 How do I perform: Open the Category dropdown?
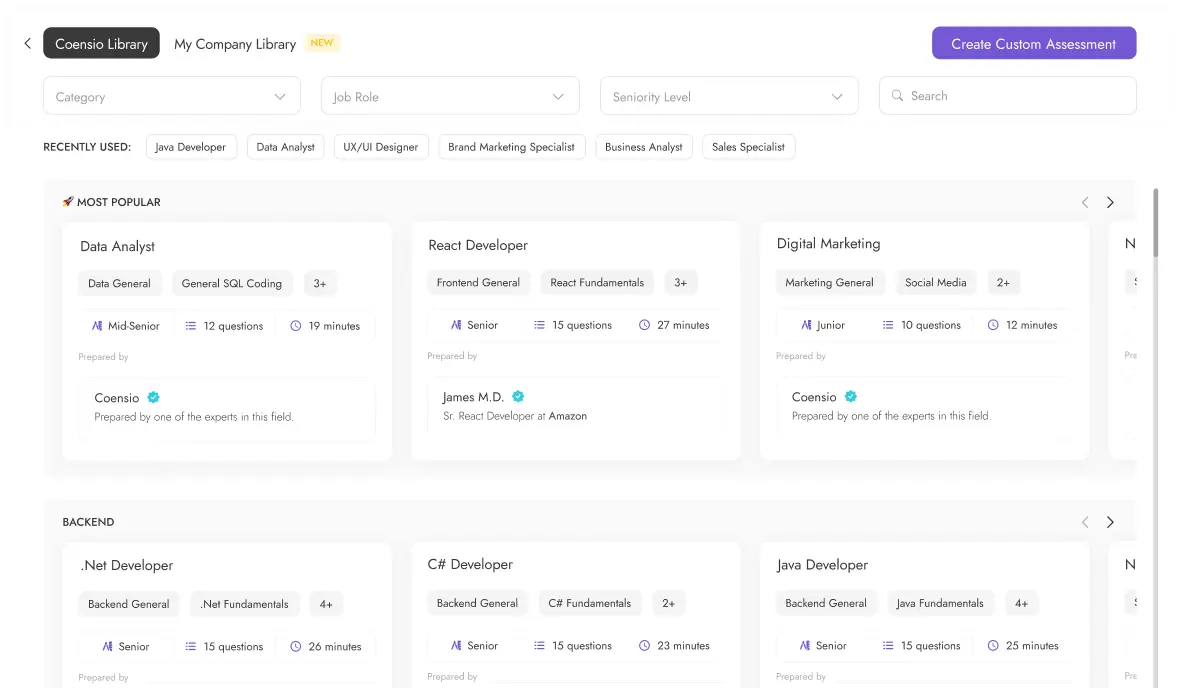172,97
